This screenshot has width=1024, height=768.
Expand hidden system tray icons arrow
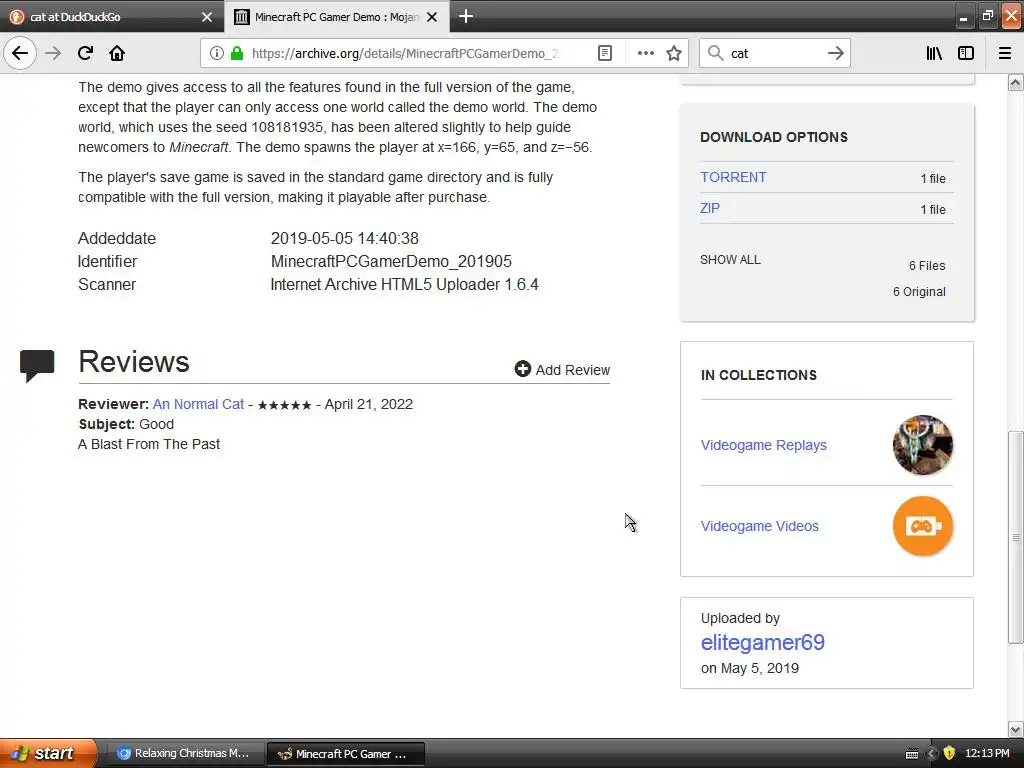[932, 753]
